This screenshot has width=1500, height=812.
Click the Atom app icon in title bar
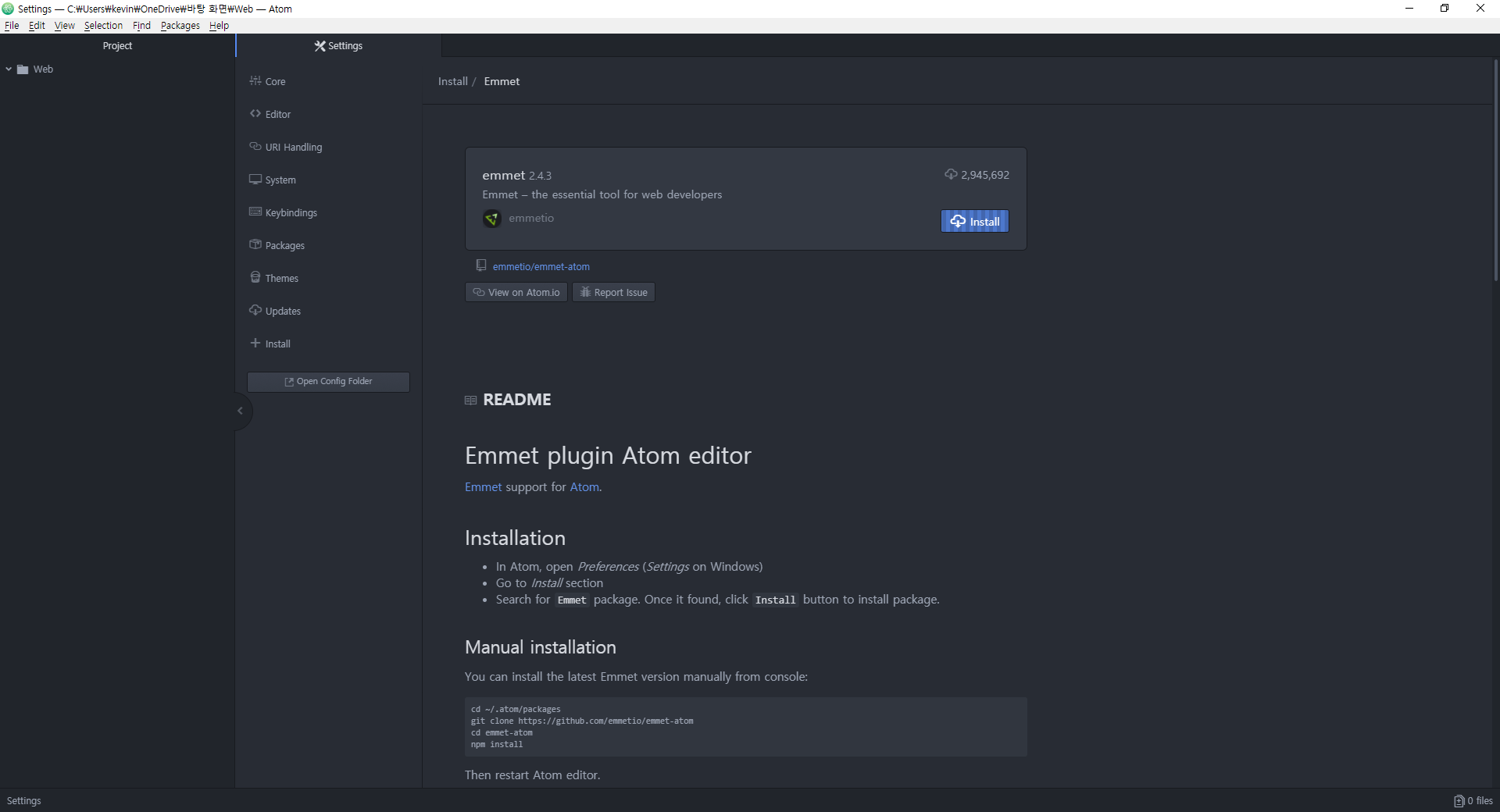point(8,9)
